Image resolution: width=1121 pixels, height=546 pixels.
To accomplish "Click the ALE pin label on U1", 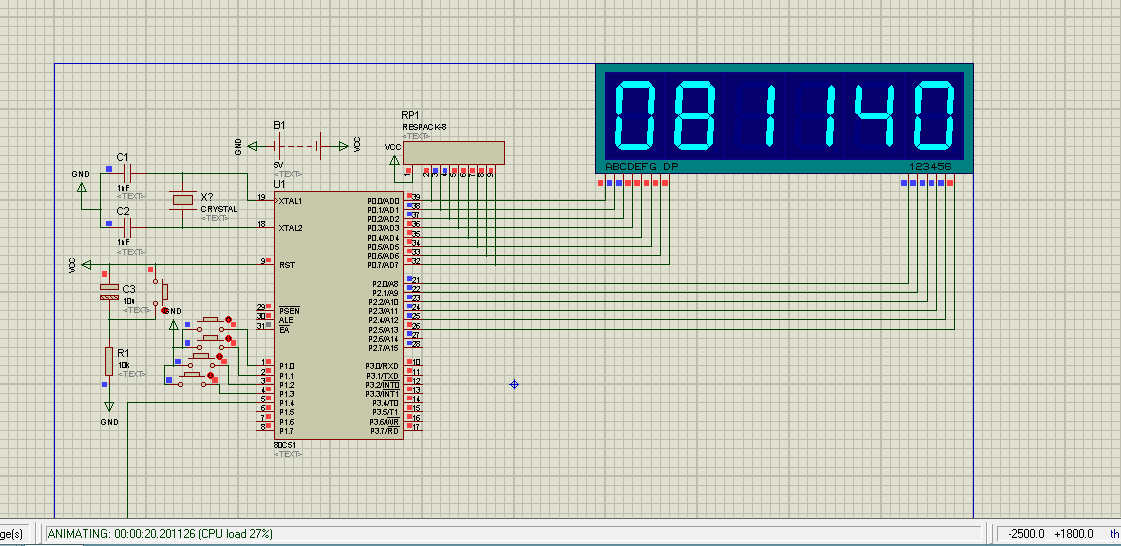I will coord(285,321).
